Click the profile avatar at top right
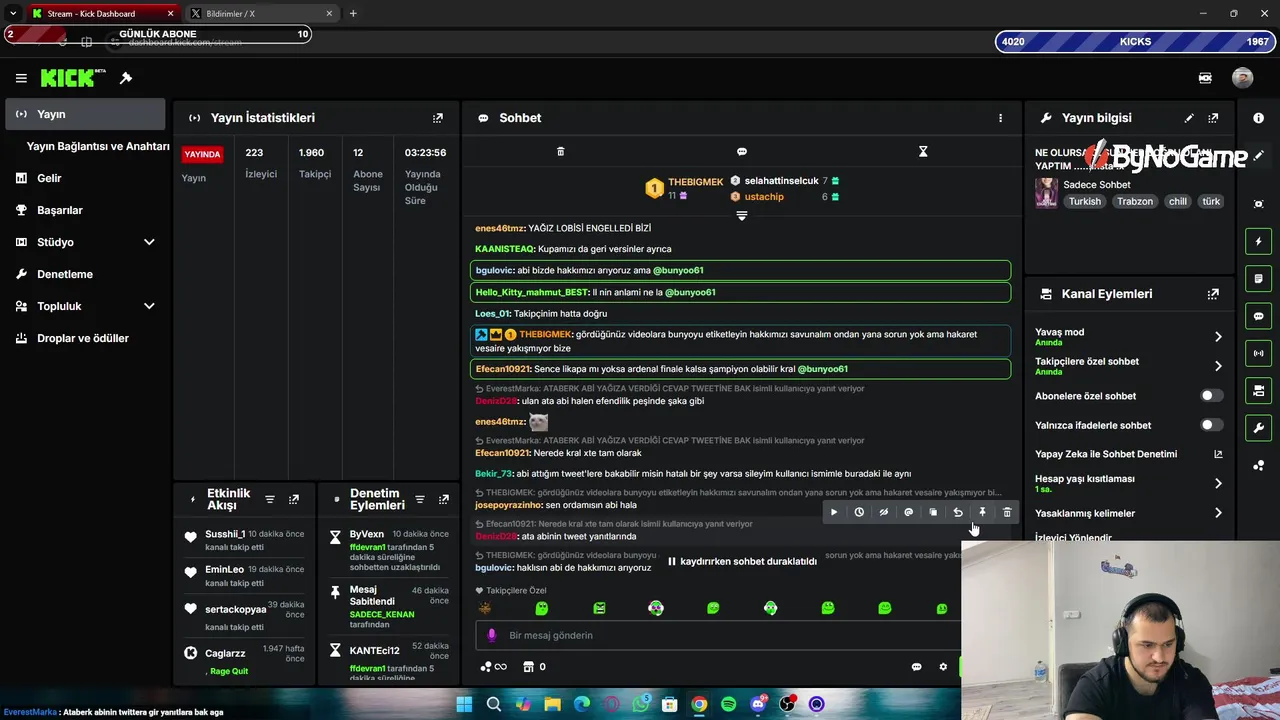Viewport: 1280px width, 720px height. pos(1242,78)
